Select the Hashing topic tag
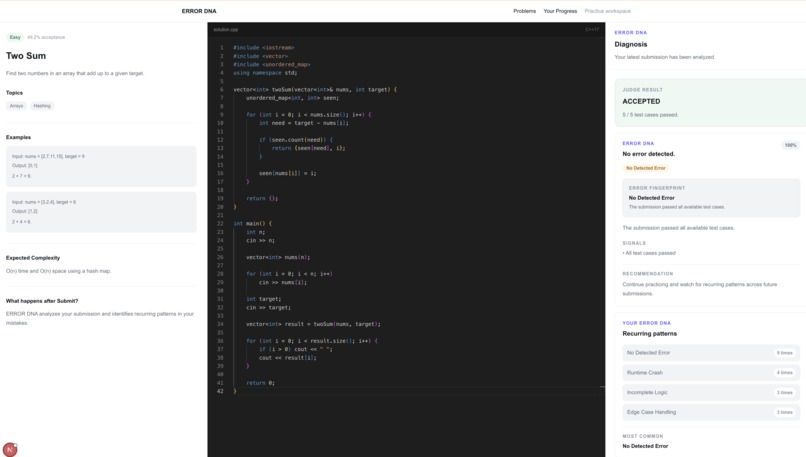The width and height of the screenshot is (806, 457). (42, 106)
